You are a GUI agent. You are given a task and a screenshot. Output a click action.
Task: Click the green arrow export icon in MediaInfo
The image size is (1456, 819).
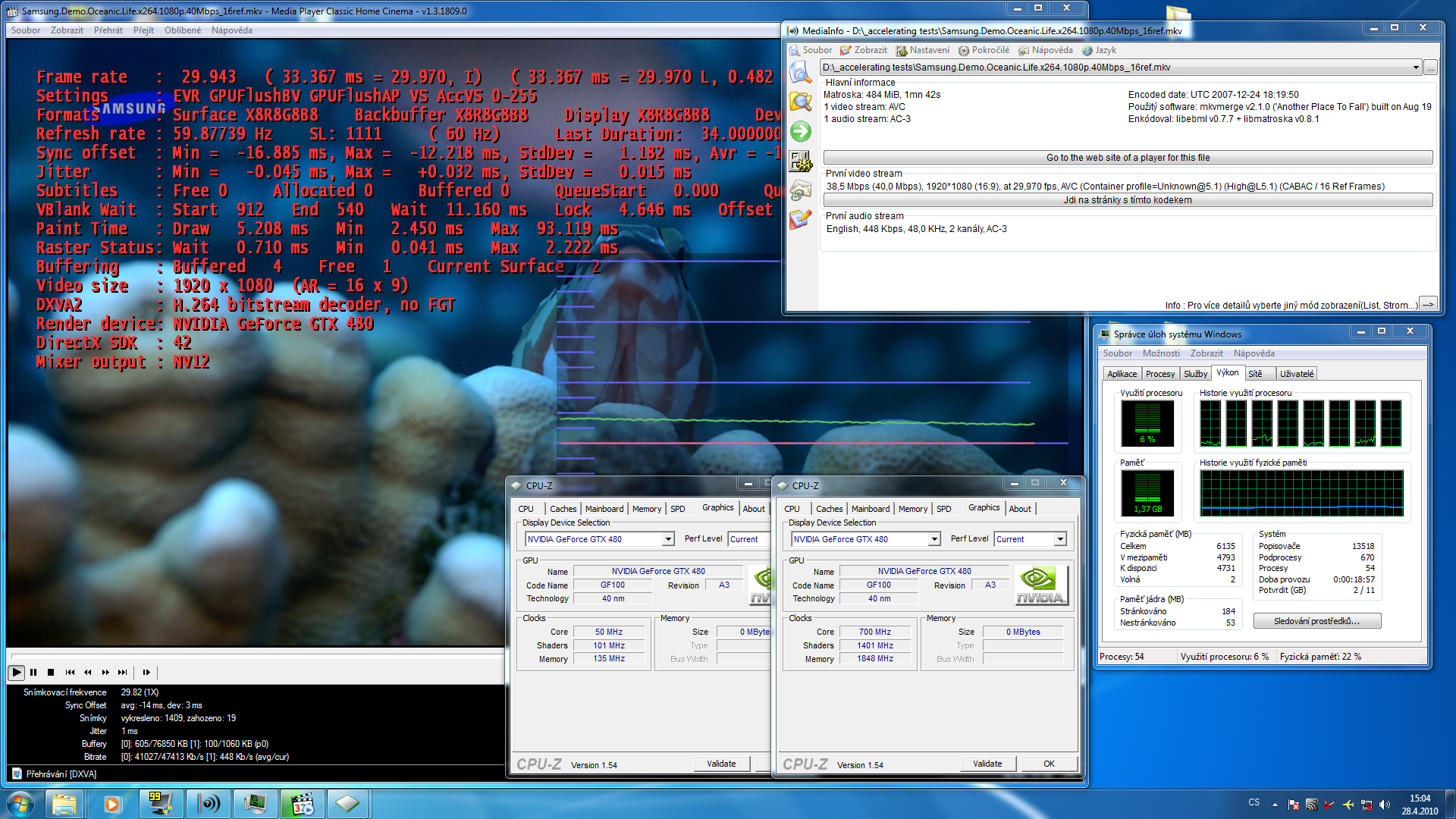tap(800, 131)
